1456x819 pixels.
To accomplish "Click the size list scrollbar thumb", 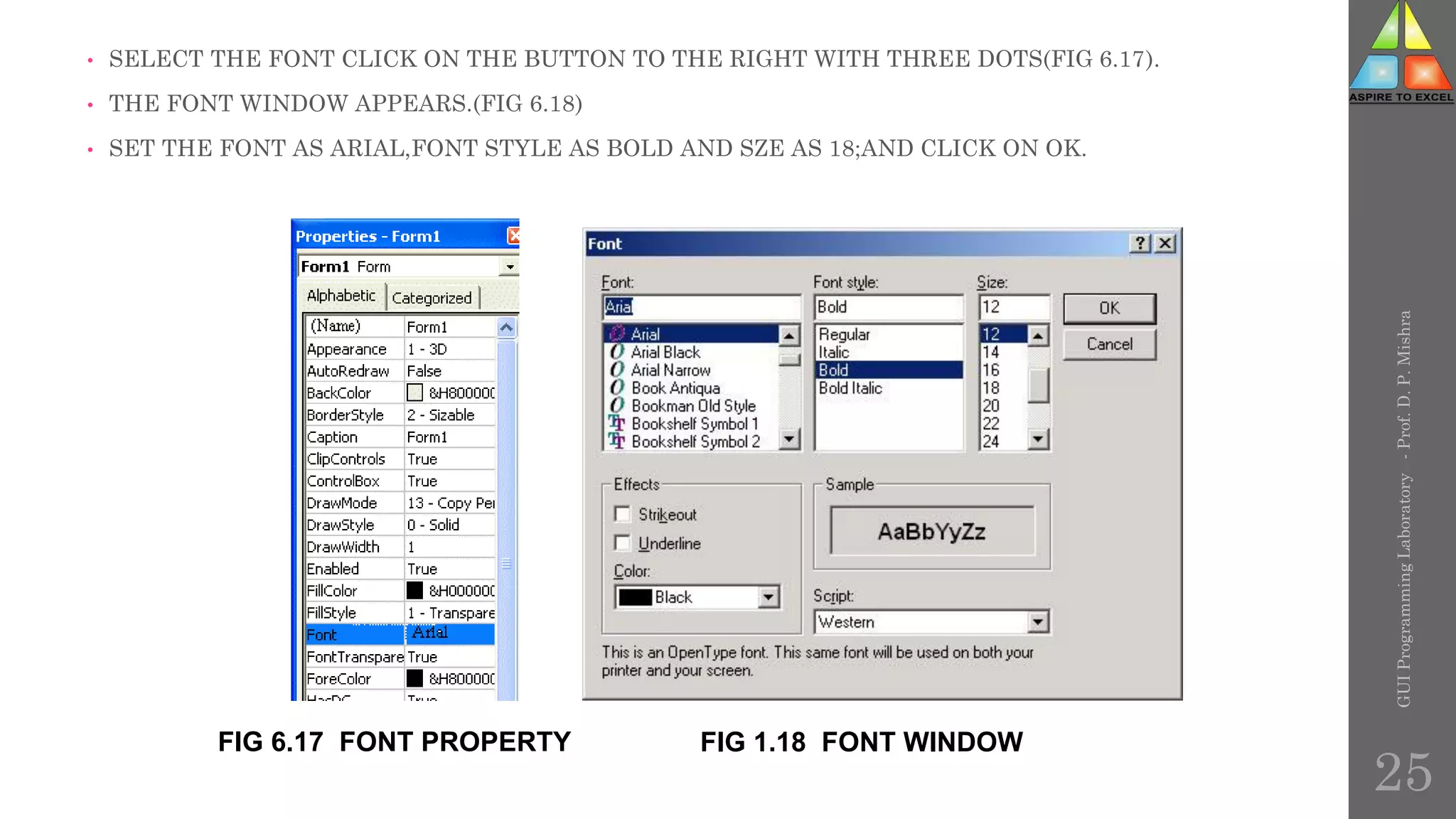I will (1038, 385).
